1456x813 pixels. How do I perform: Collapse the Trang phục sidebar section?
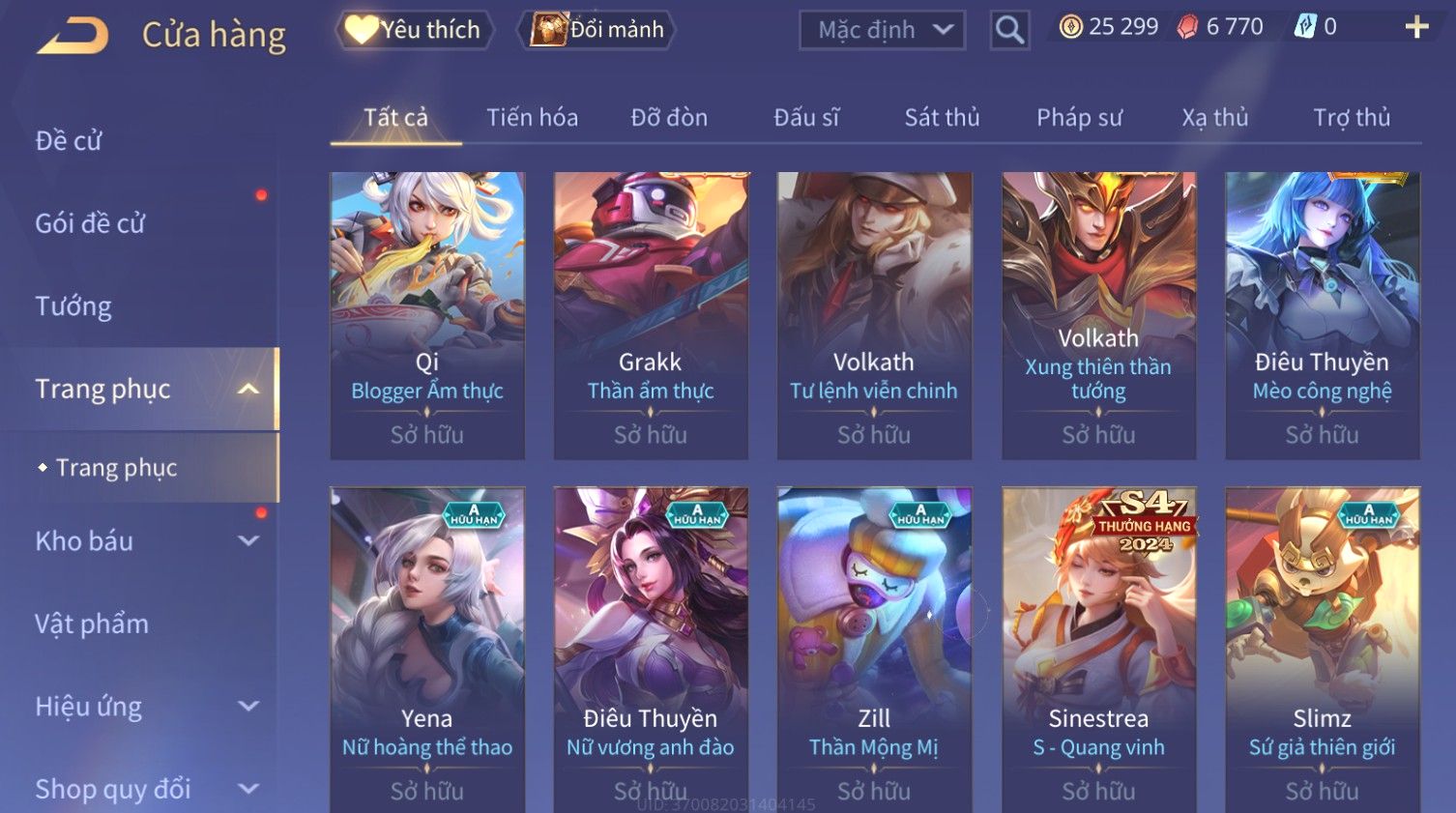(248, 389)
